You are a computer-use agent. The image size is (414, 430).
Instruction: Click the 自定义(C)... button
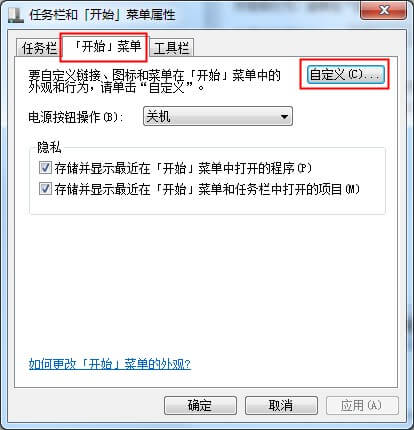click(x=345, y=74)
